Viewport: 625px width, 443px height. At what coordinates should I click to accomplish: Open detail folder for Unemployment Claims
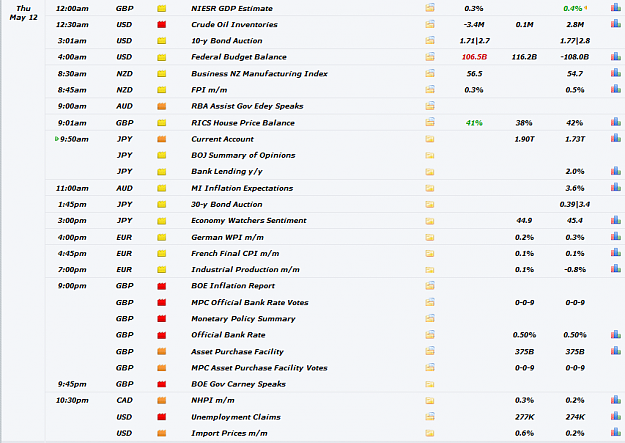[430, 417]
